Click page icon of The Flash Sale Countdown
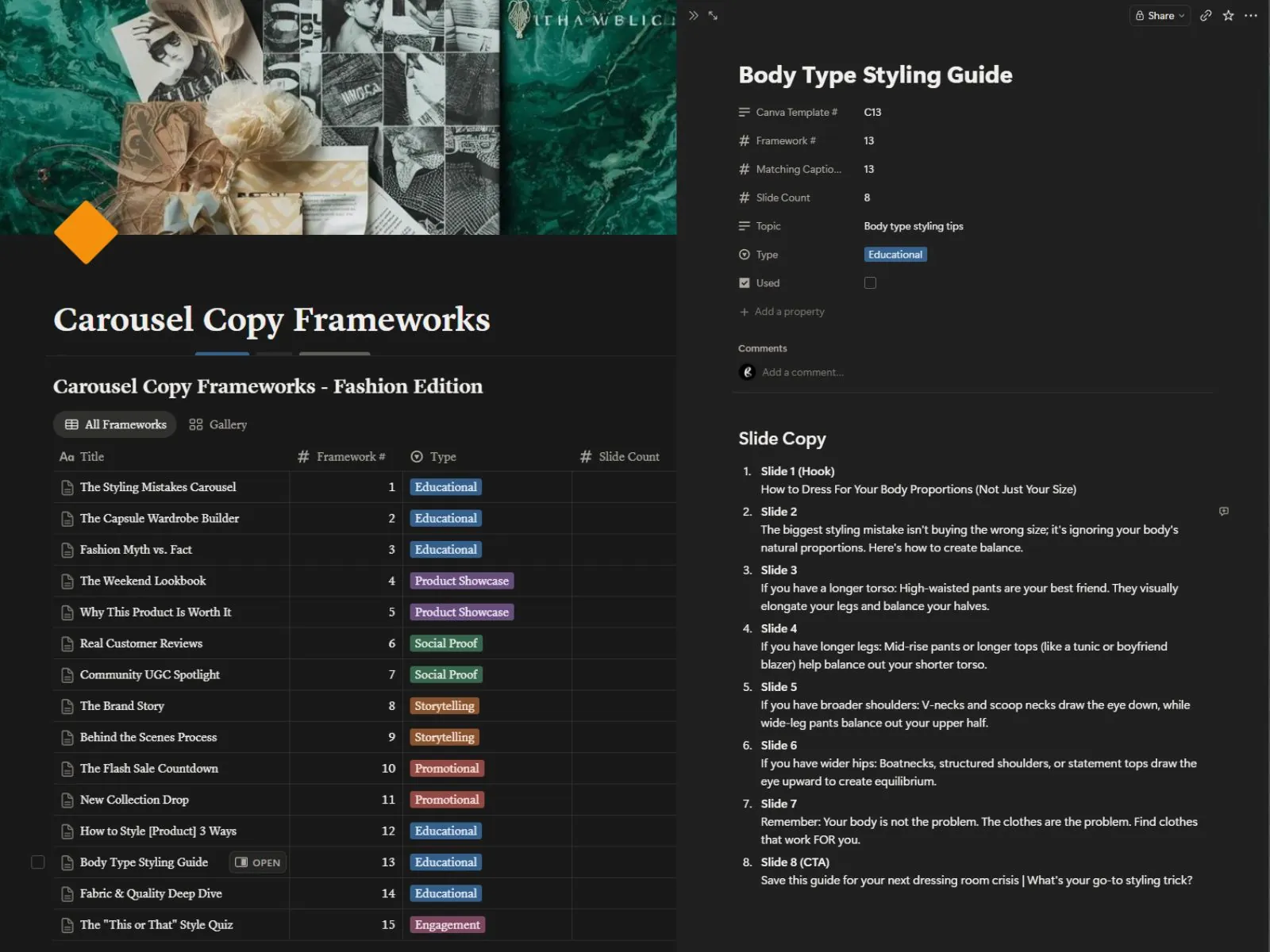The image size is (1270, 952). click(x=67, y=770)
